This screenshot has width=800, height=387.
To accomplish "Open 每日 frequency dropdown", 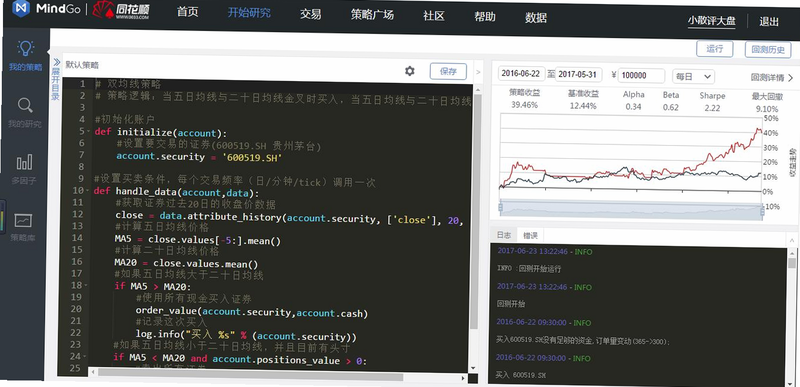I will (x=693, y=76).
